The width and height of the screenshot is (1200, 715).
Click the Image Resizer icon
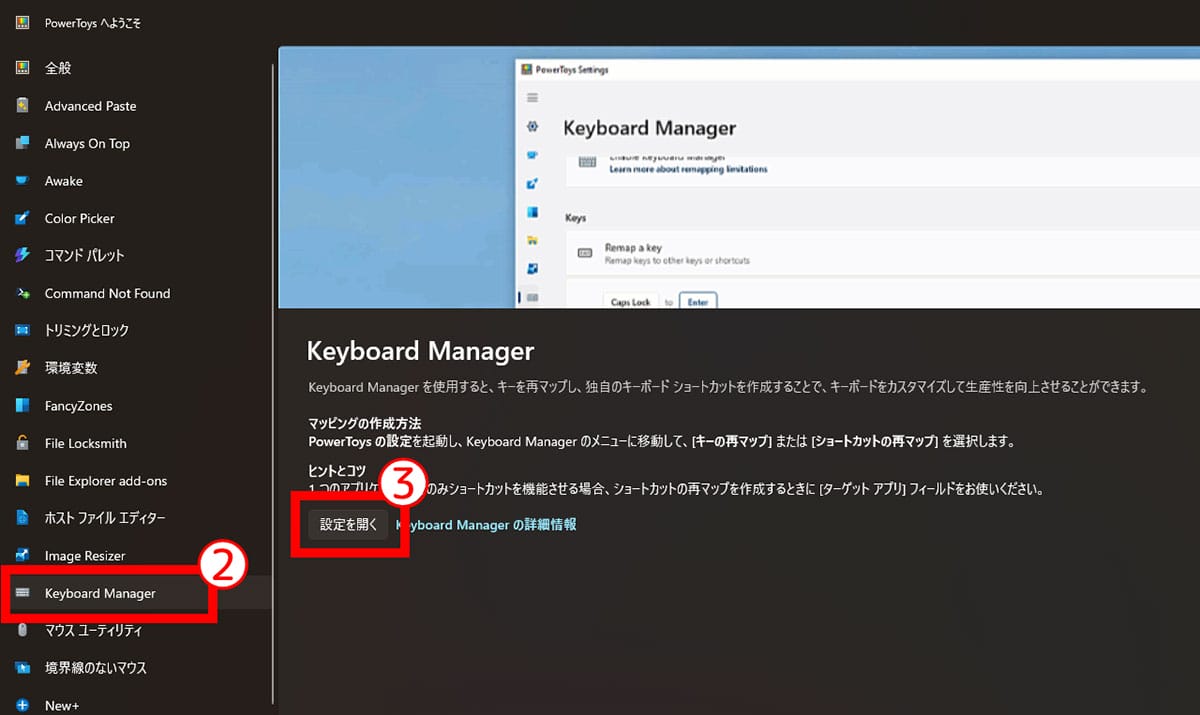point(23,556)
